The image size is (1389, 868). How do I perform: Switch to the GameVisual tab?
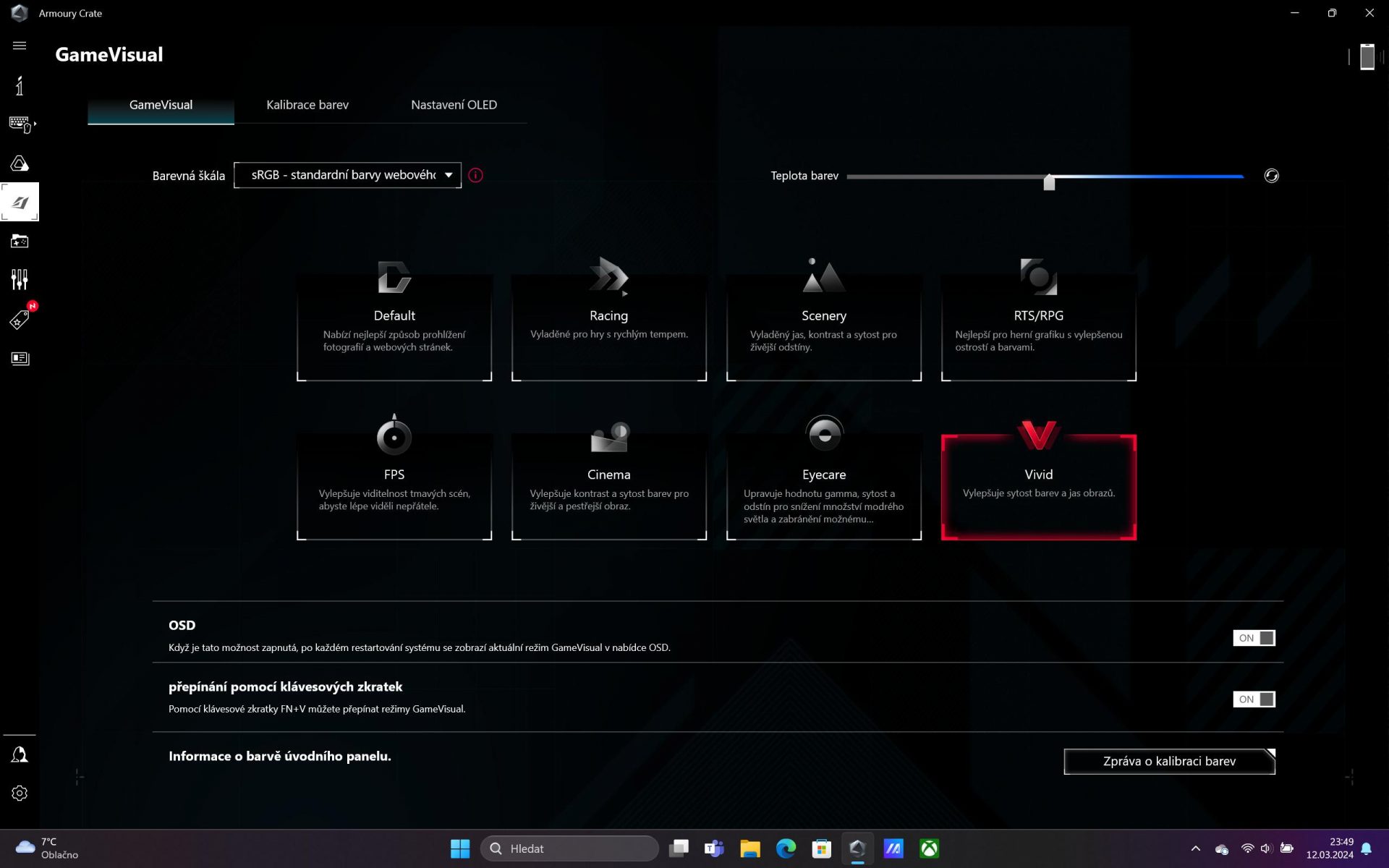pos(161,105)
